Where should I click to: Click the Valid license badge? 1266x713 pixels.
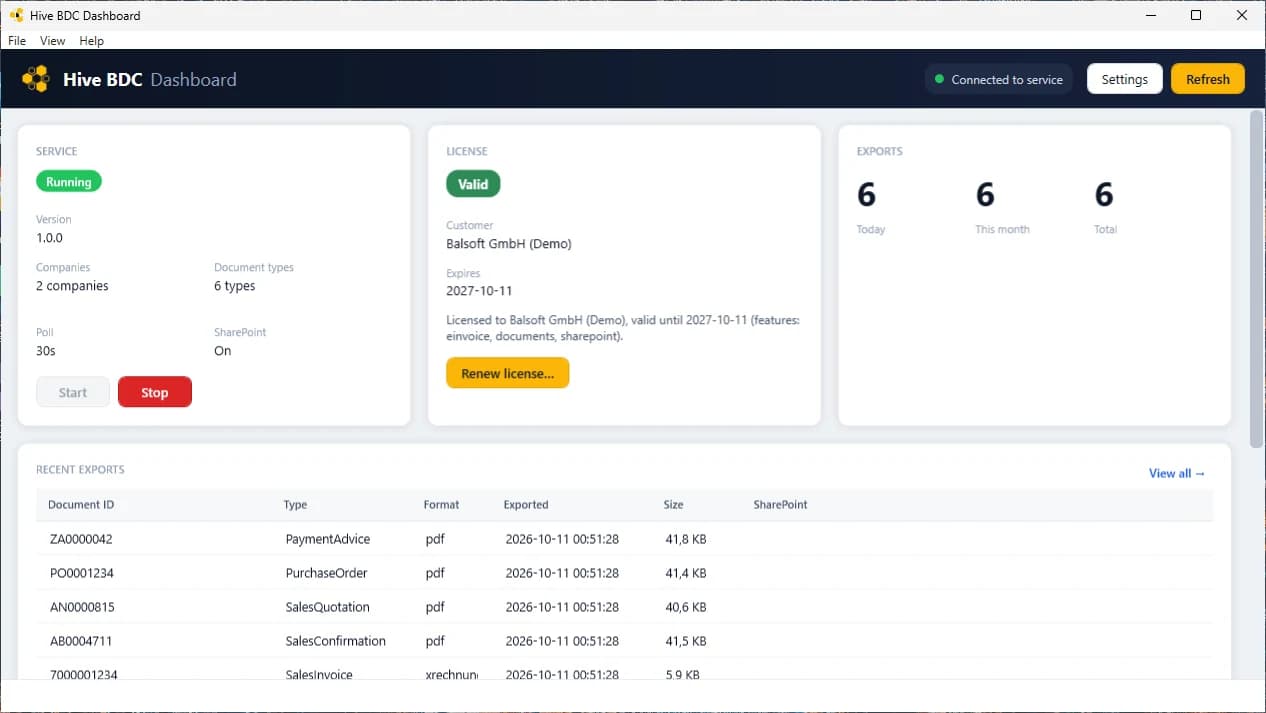pos(473,184)
